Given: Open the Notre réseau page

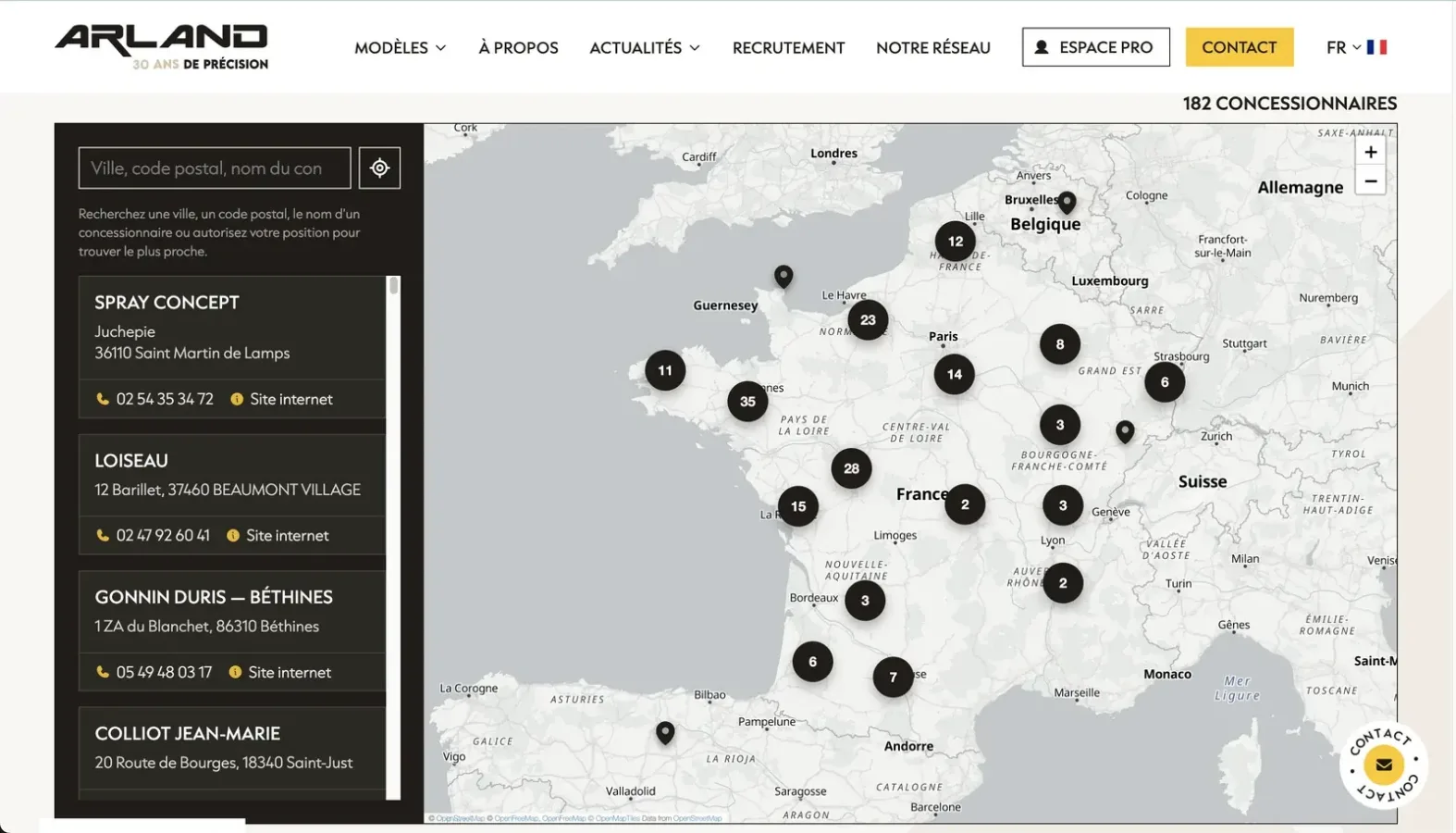Looking at the screenshot, I should [x=932, y=47].
